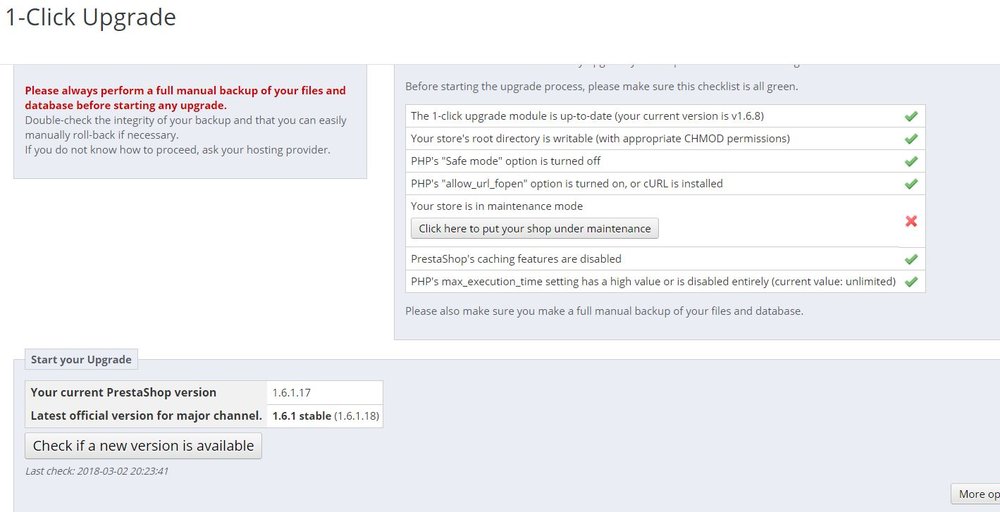Click the current PrestaShop version value 1.6.1.17

291,393
